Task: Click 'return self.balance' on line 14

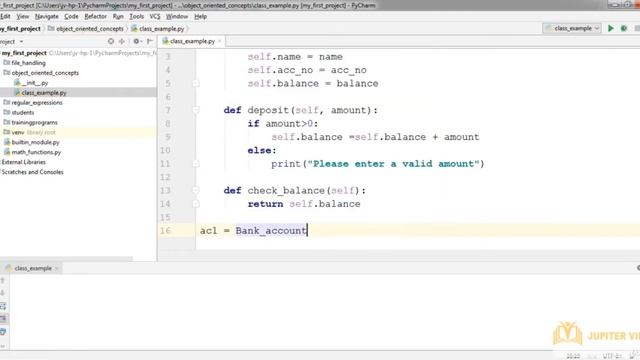Action: 304,204
